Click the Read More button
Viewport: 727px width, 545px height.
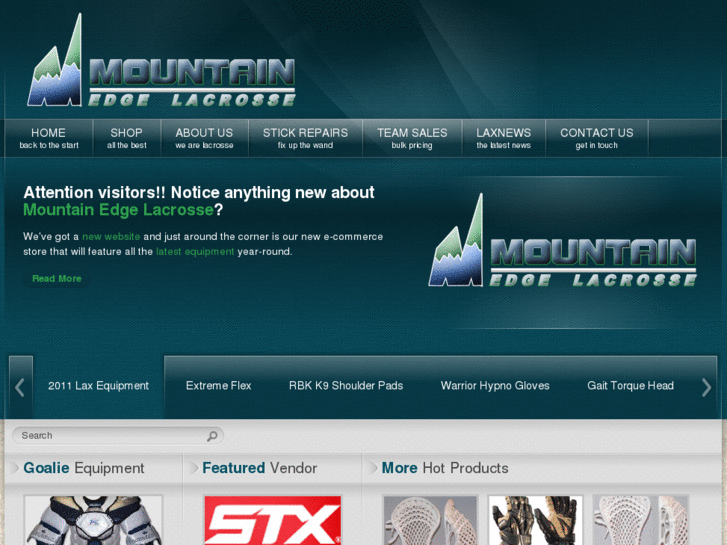[57, 279]
